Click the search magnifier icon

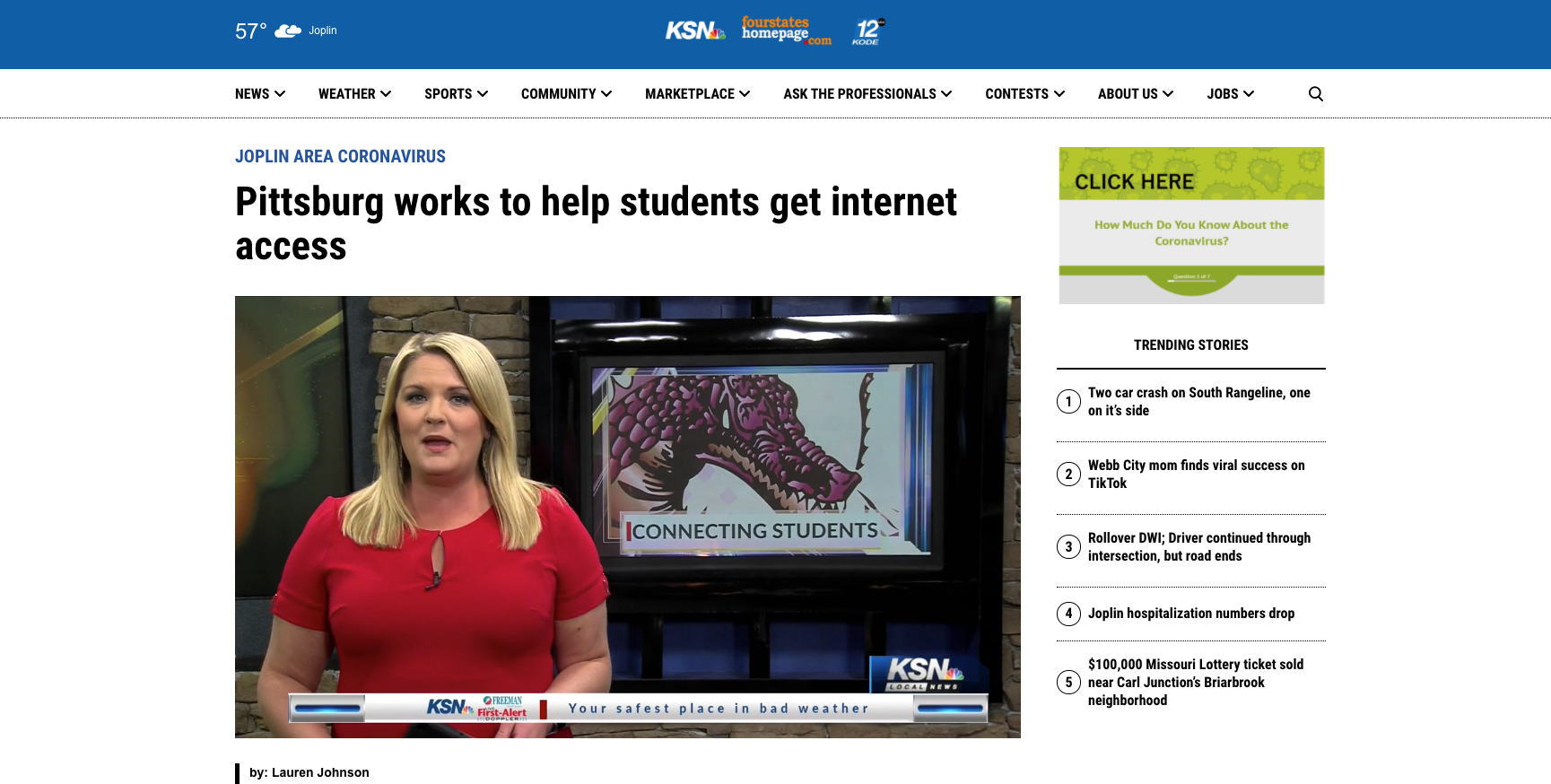(1315, 94)
